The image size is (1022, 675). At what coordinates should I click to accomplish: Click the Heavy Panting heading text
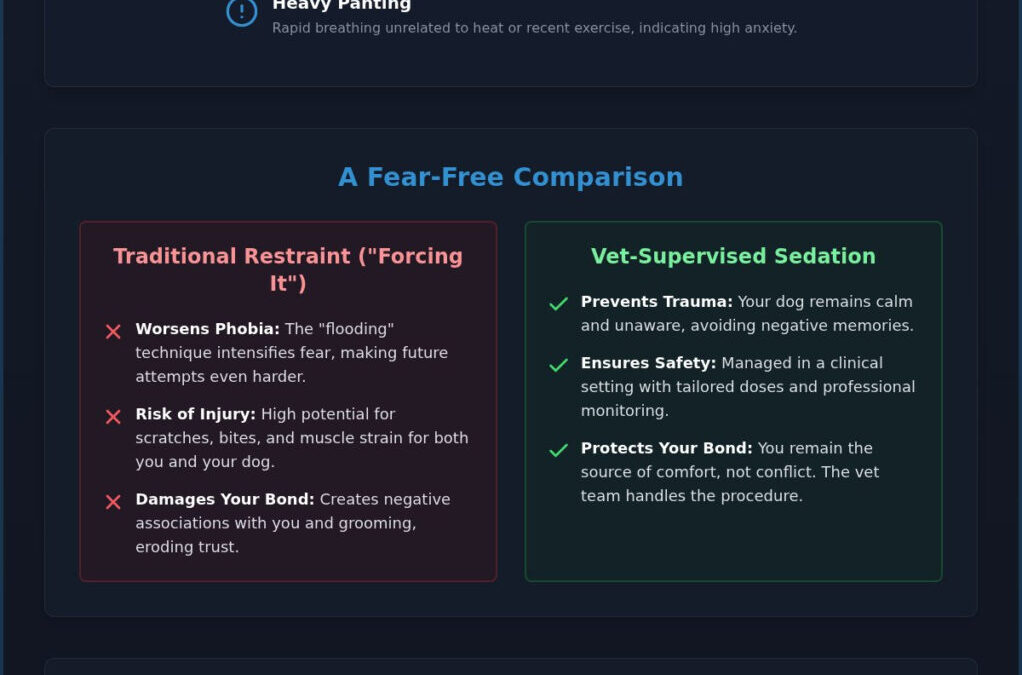(x=342, y=5)
